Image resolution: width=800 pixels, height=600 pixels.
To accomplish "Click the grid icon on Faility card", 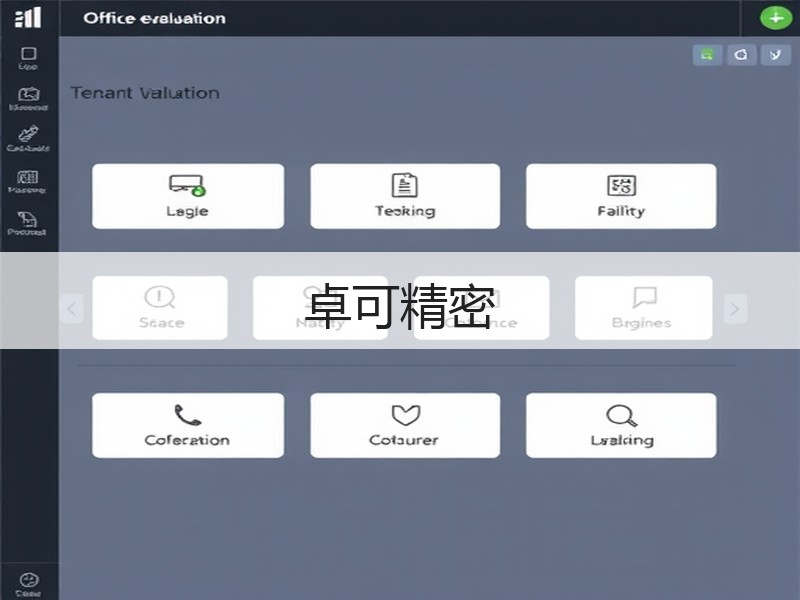I will tap(621, 185).
